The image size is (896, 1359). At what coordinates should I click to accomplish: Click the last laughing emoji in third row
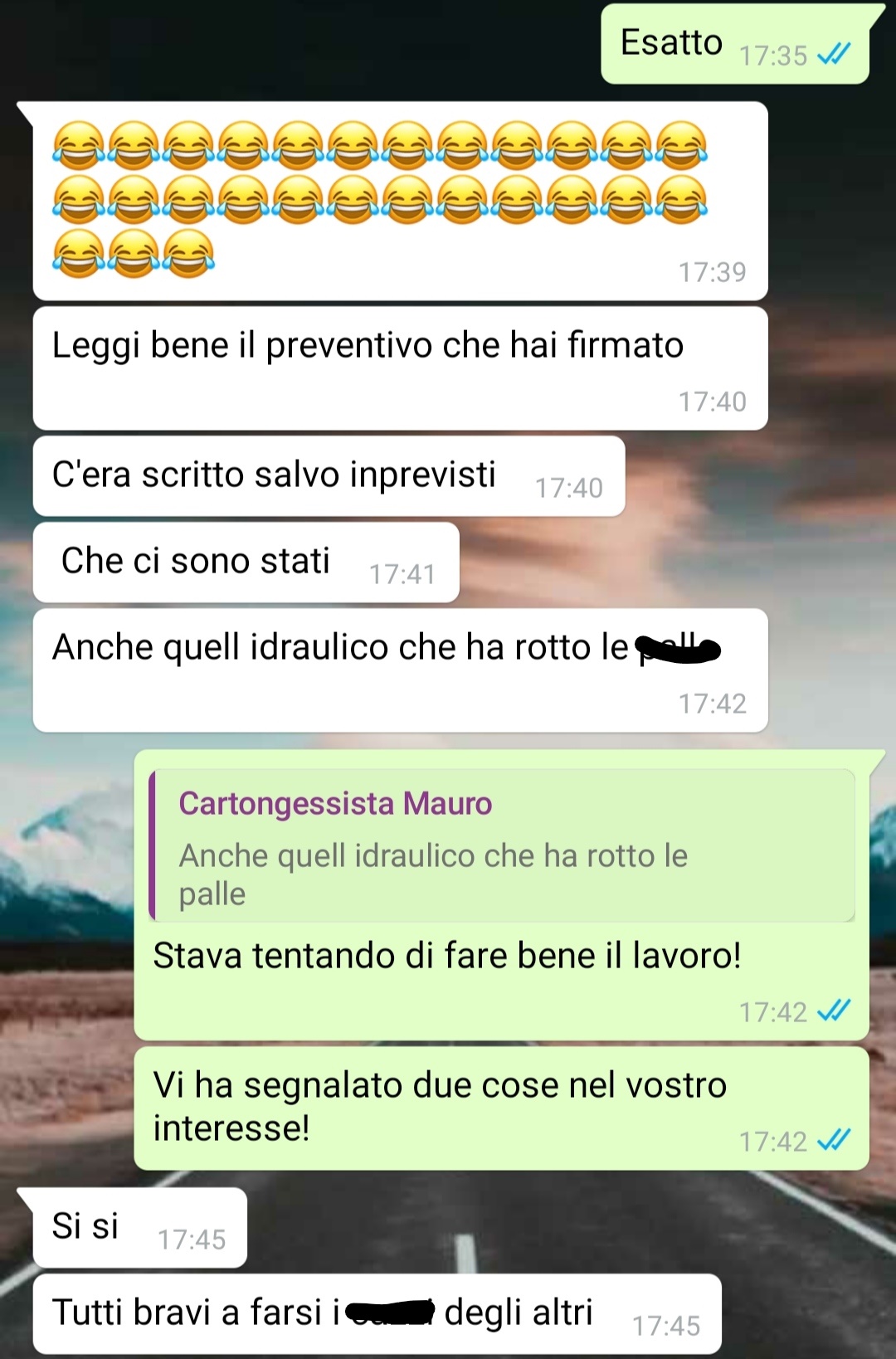click(x=188, y=254)
